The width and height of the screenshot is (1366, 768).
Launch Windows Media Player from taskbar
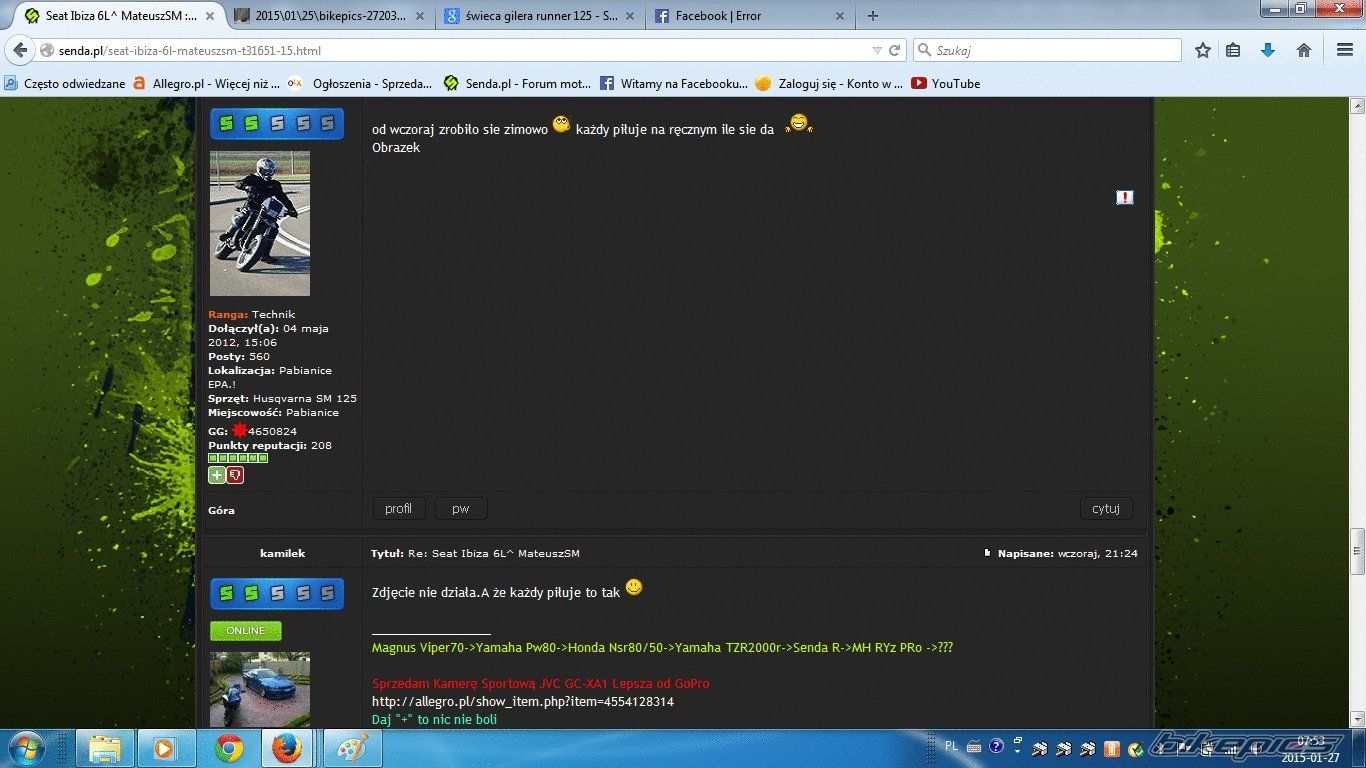[165, 748]
